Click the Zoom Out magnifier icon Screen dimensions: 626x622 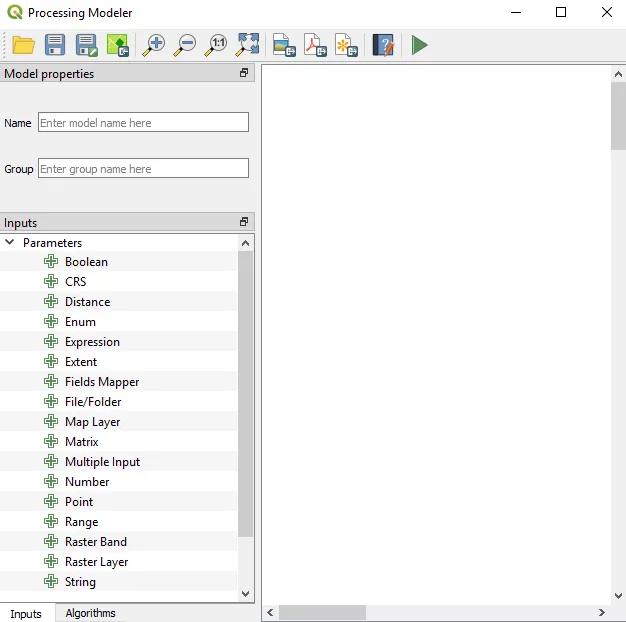[x=185, y=45]
